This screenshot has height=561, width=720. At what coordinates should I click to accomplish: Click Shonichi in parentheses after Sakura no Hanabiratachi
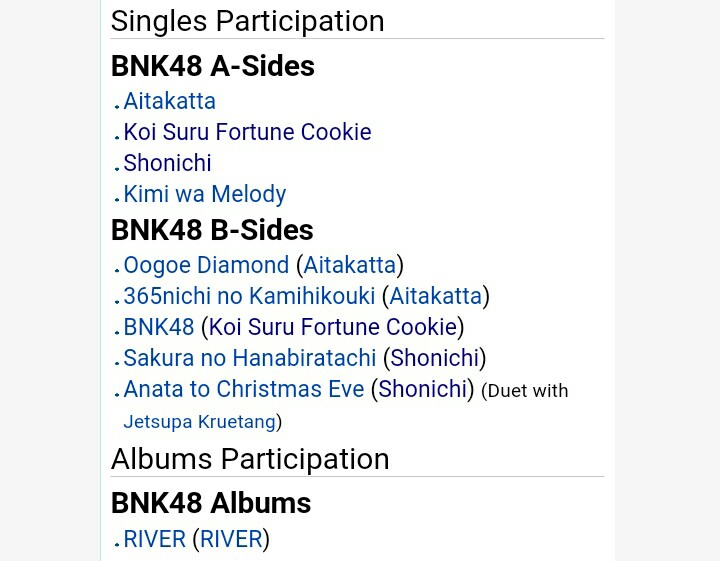click(435, 358)
